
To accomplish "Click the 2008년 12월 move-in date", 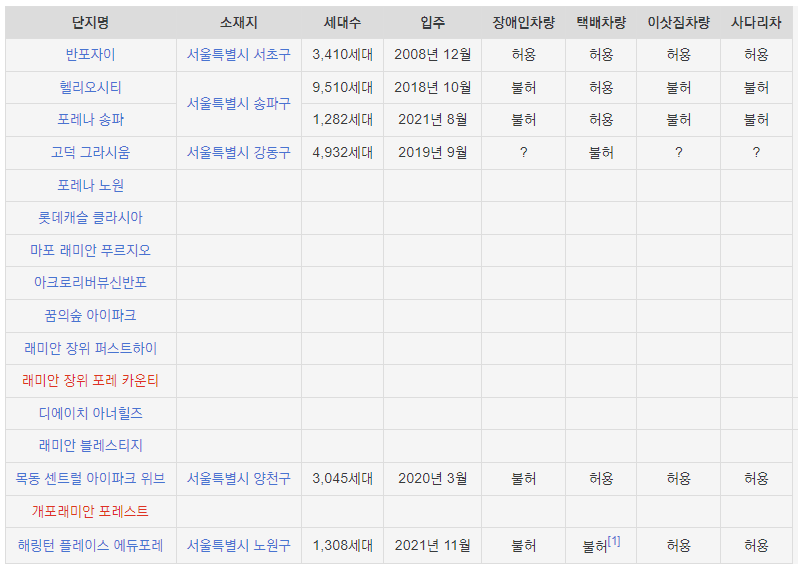I will point(433,54).
